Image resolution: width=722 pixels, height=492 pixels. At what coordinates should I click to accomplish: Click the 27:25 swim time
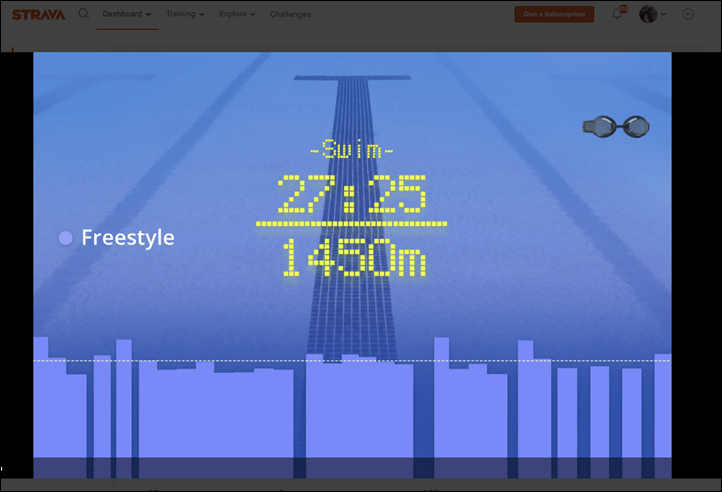tap(352, 194)
